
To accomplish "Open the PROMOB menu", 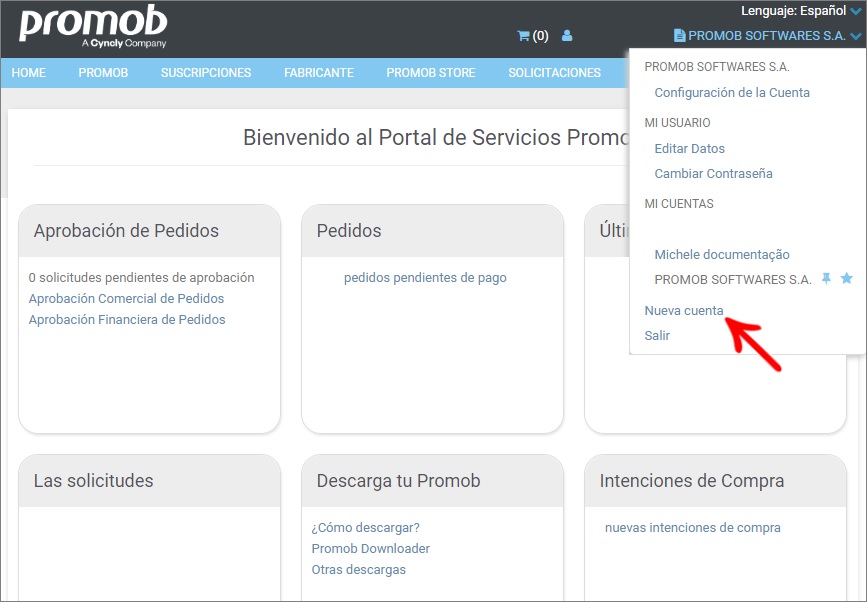I will coord(103,72).
